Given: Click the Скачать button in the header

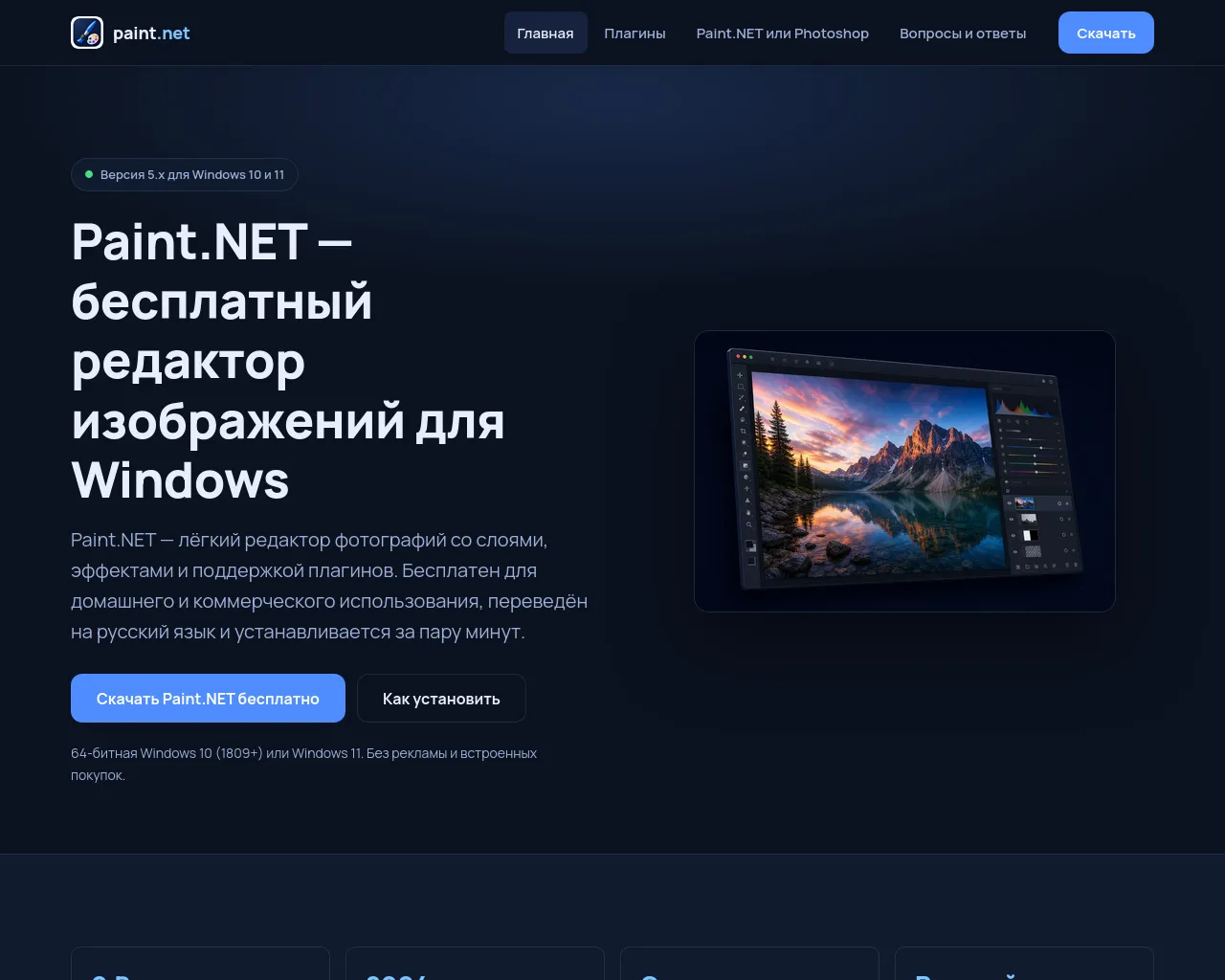Looking at the screenshot, I should click(1106, 33).
